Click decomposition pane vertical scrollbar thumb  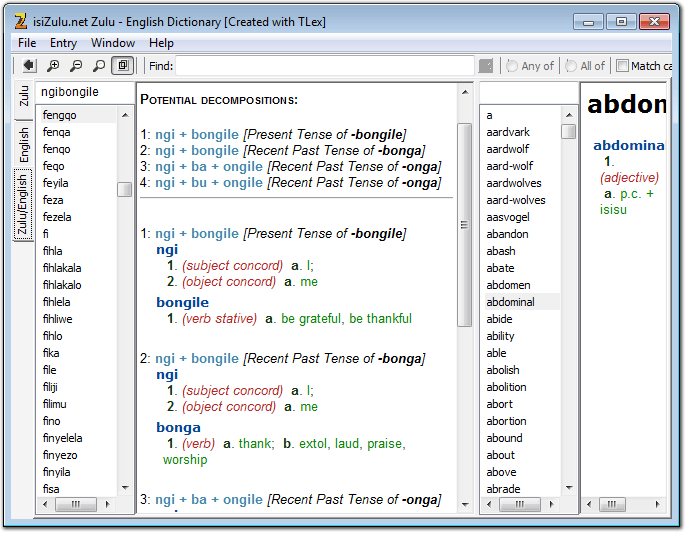click(464, 225)
